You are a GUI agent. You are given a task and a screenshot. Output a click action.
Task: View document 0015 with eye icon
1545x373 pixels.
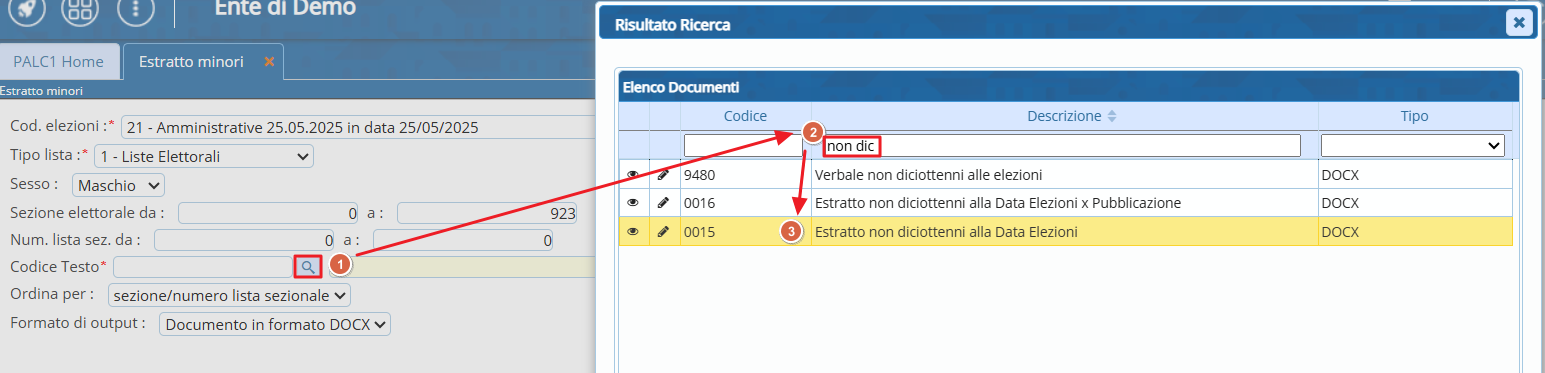click(633, 232)
